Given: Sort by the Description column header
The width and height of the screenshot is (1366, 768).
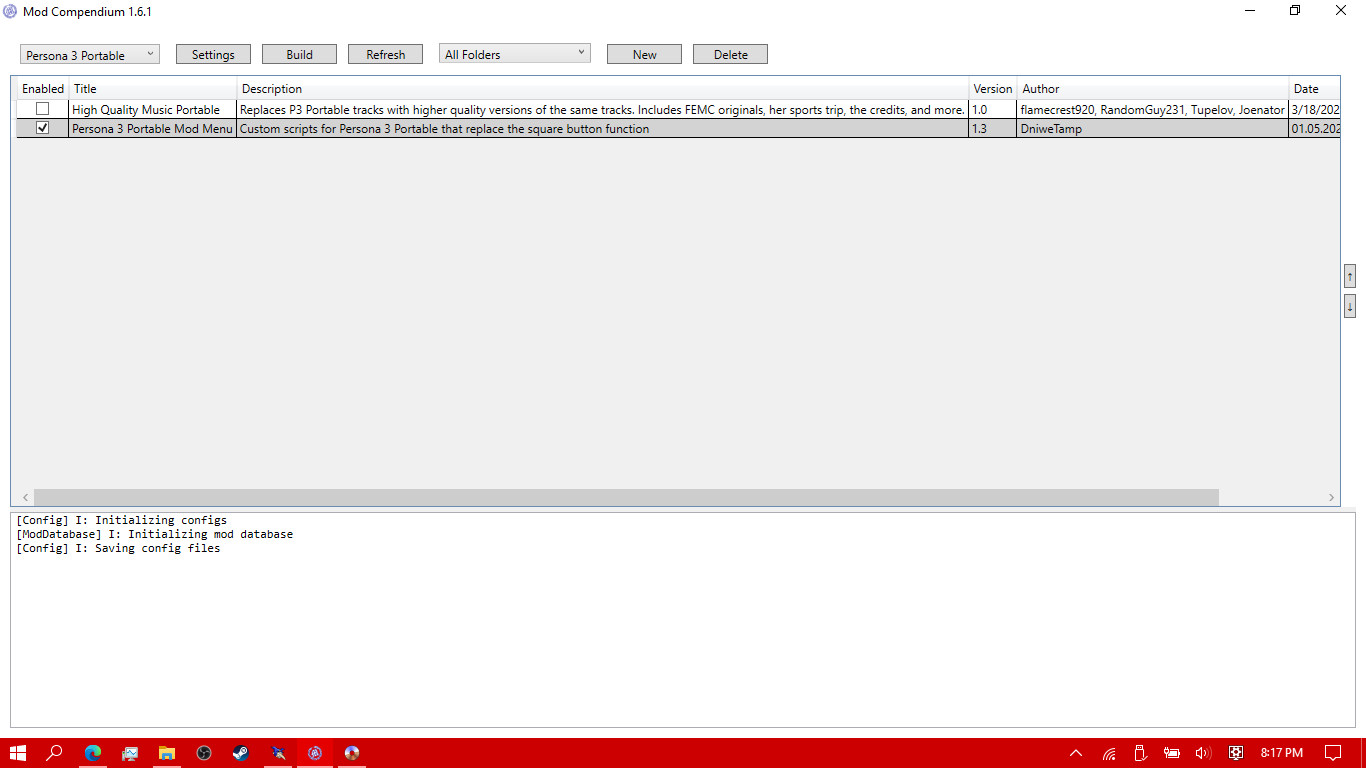Looking at the screenshot, I should pyautogui.click(x=603, y=89).
